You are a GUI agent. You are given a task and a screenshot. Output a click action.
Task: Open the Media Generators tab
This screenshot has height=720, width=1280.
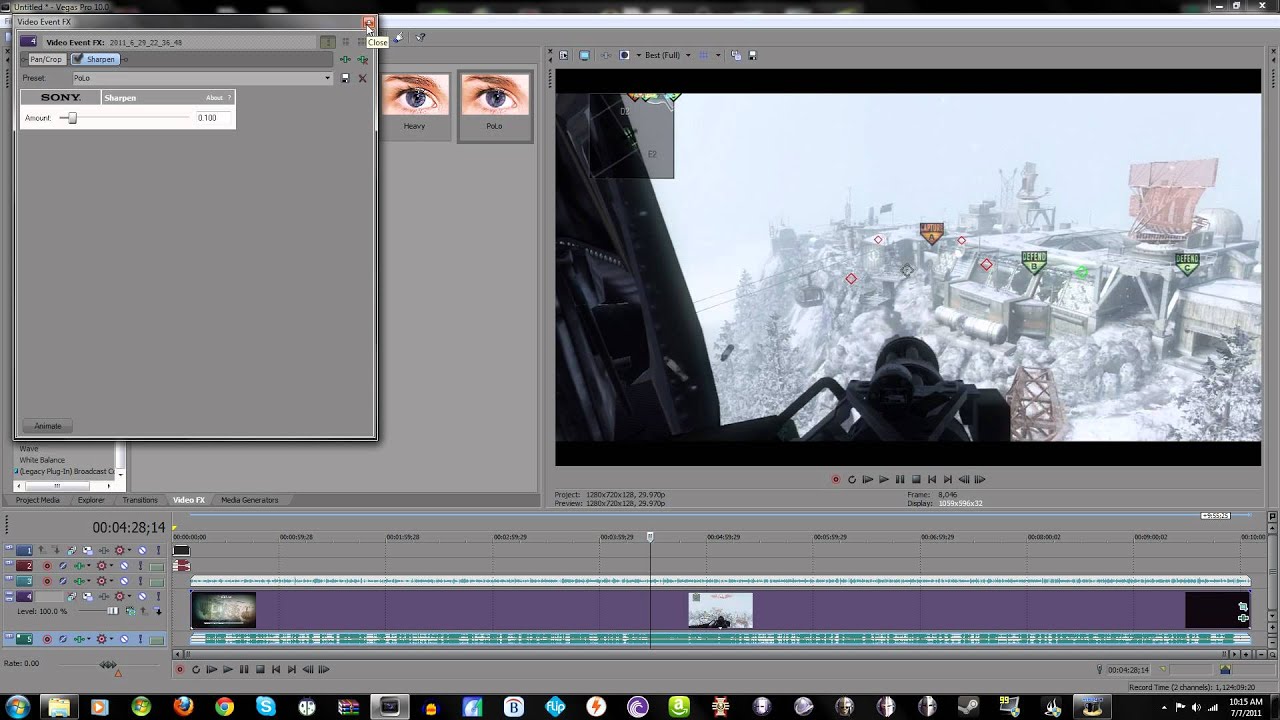[249, 500]
